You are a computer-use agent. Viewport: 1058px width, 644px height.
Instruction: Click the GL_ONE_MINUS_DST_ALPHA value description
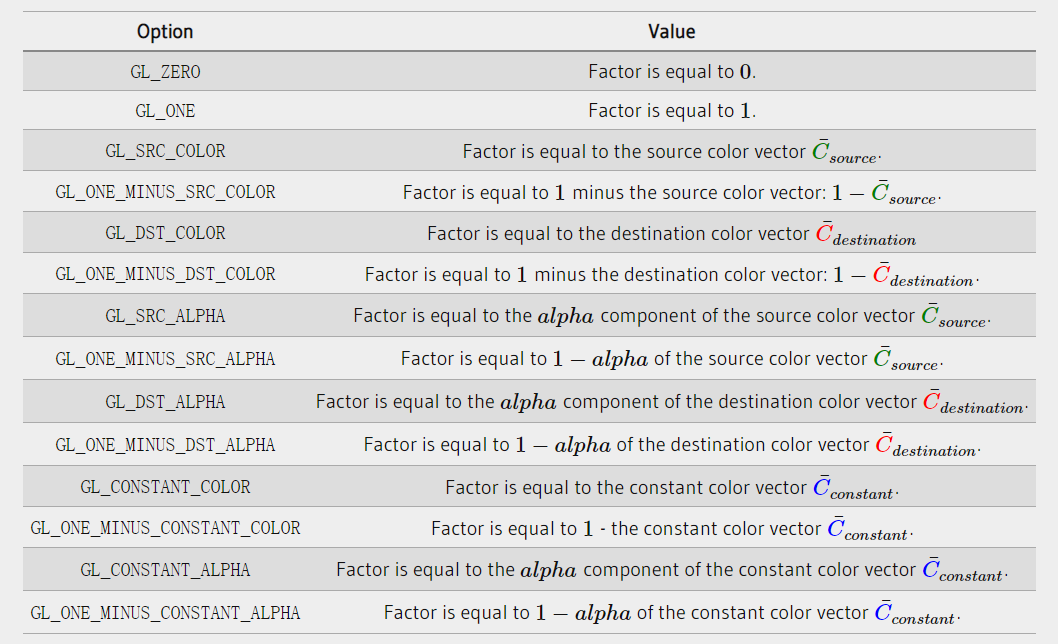pos(672,446)
